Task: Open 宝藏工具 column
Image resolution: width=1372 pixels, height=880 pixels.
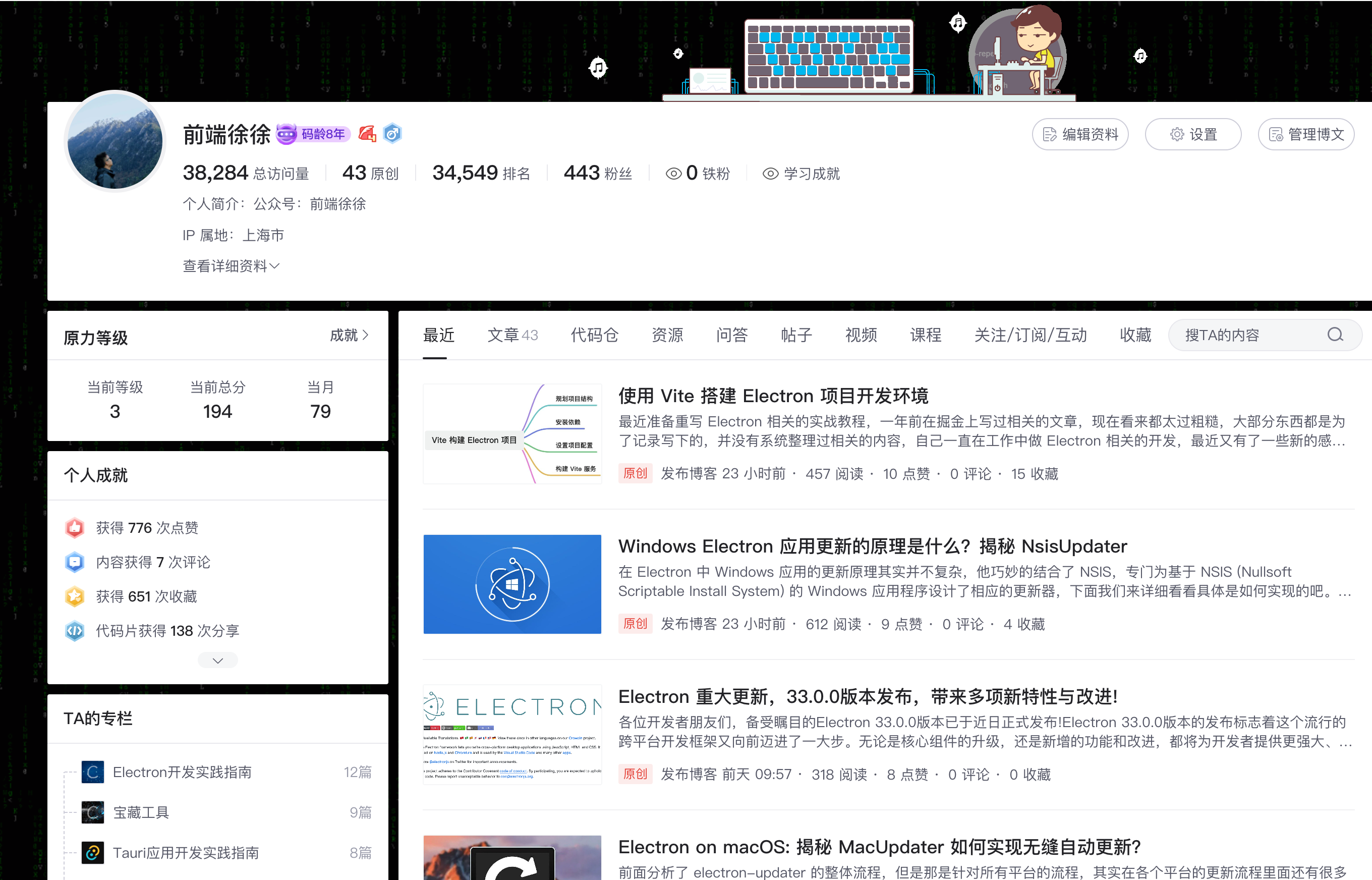Action: [x=141, y=812]
